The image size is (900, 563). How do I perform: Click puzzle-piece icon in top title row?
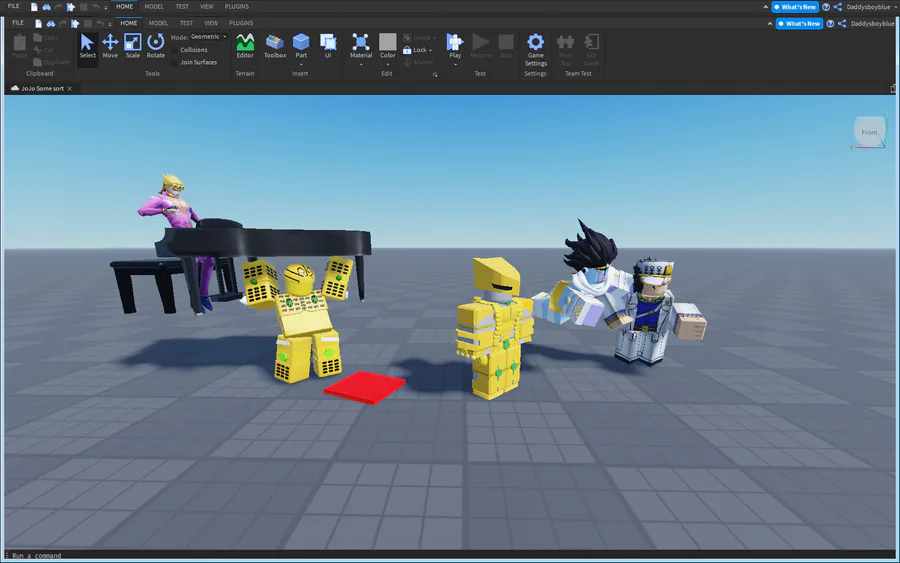click(71, 7)
